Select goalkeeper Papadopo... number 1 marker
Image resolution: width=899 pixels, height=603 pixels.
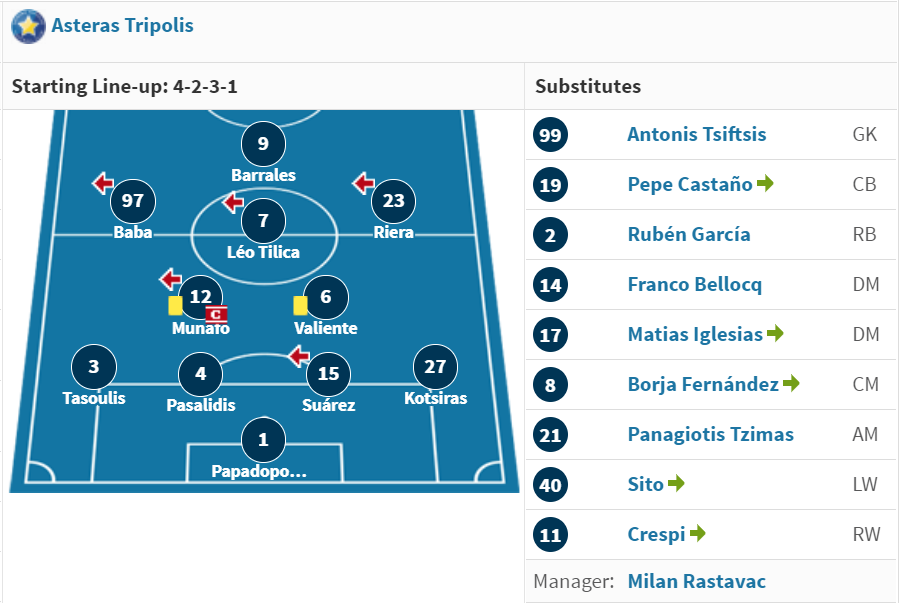(x=263, y=440)
